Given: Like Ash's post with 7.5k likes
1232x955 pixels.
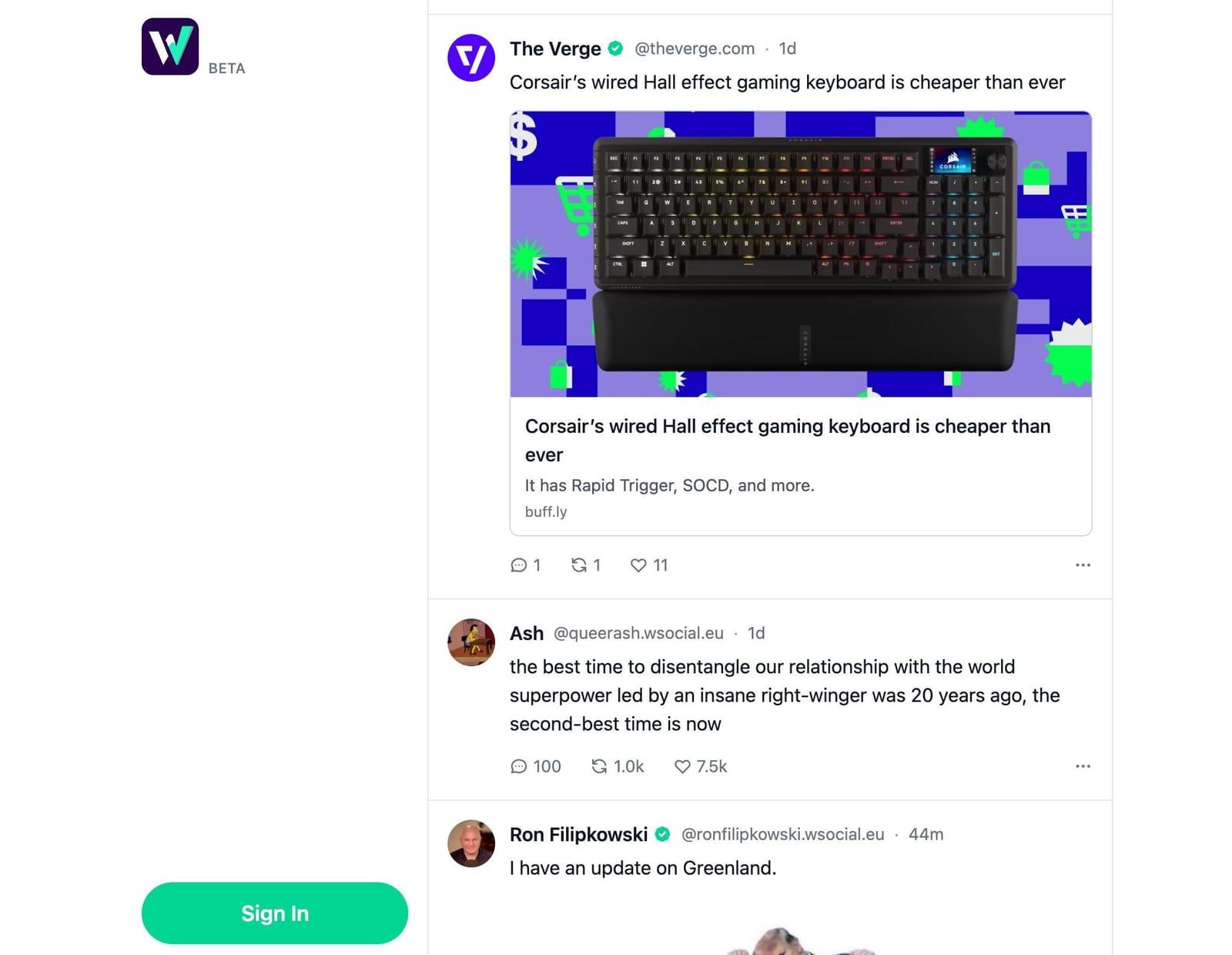Looking at the screenshot, I should pos(701,766).
